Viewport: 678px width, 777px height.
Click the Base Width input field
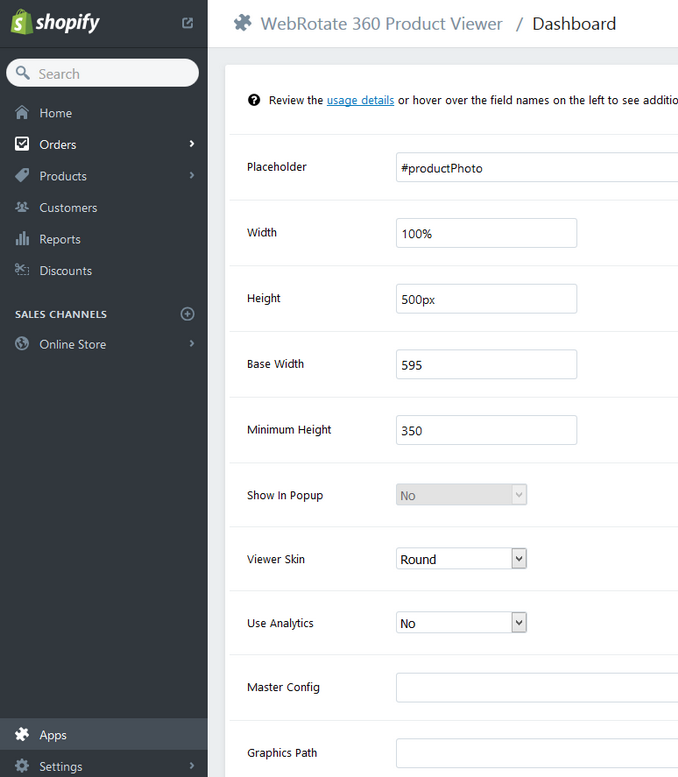[486, 364]
